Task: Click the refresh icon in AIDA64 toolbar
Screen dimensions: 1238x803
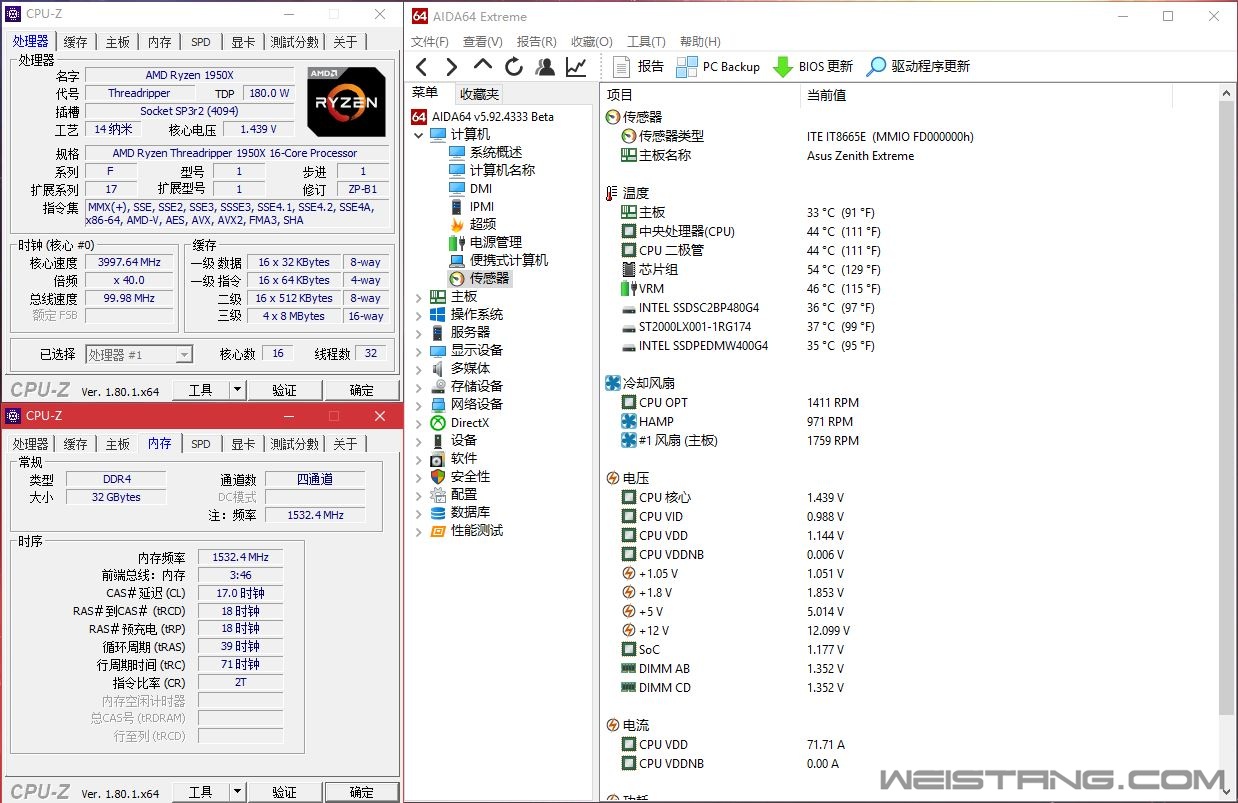Action: 514,67
